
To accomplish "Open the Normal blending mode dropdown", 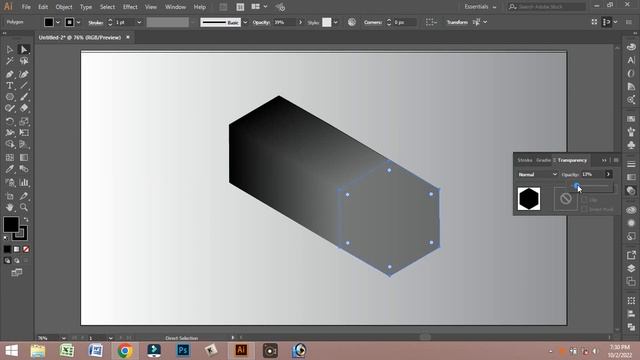I will (537, 174).
